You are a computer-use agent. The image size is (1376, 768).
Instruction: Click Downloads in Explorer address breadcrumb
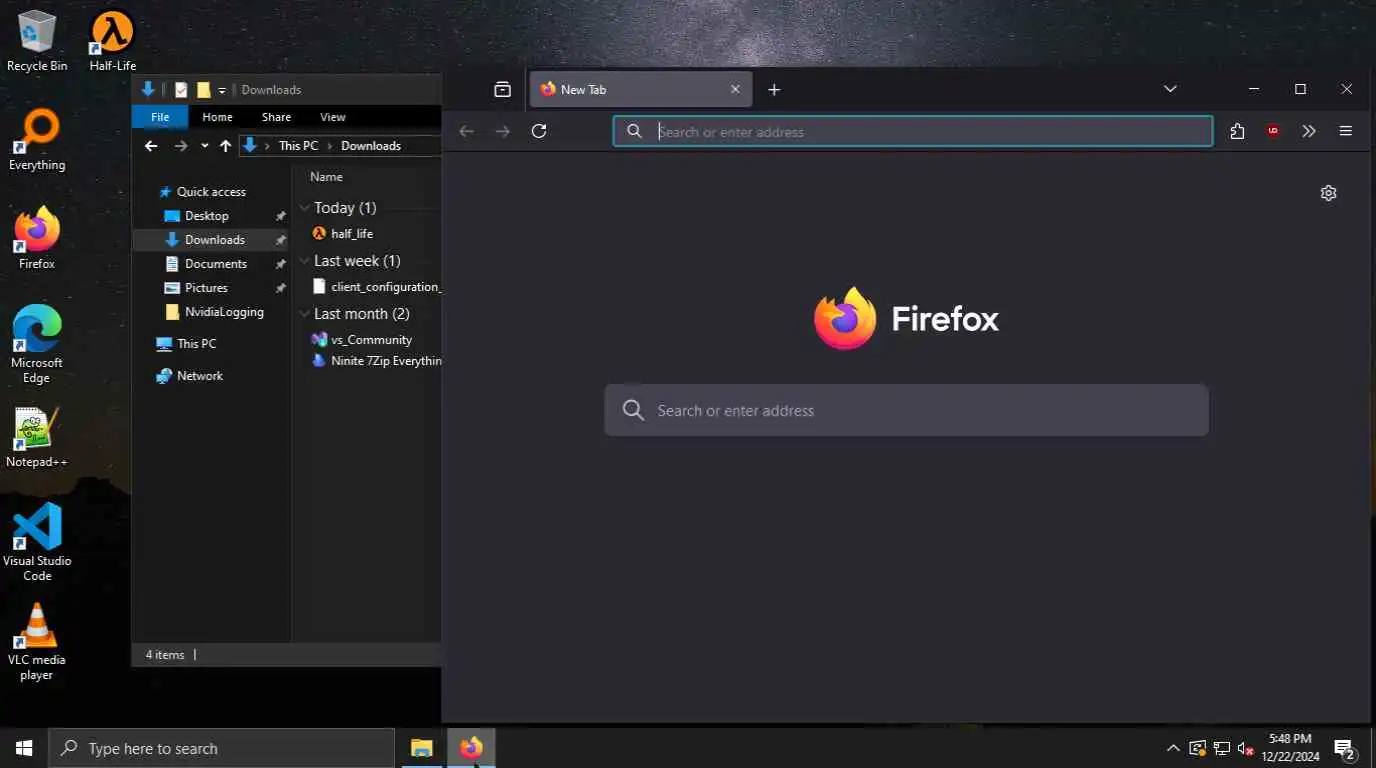(x=371, y=146)
